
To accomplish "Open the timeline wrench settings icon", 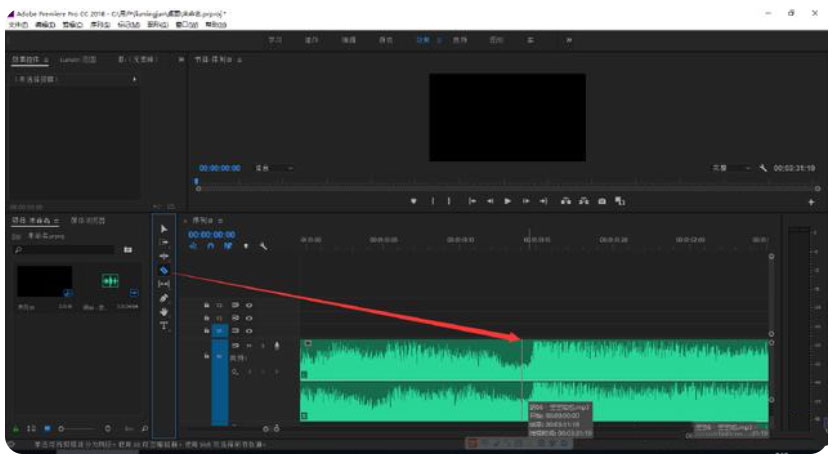I will (262, 246).
